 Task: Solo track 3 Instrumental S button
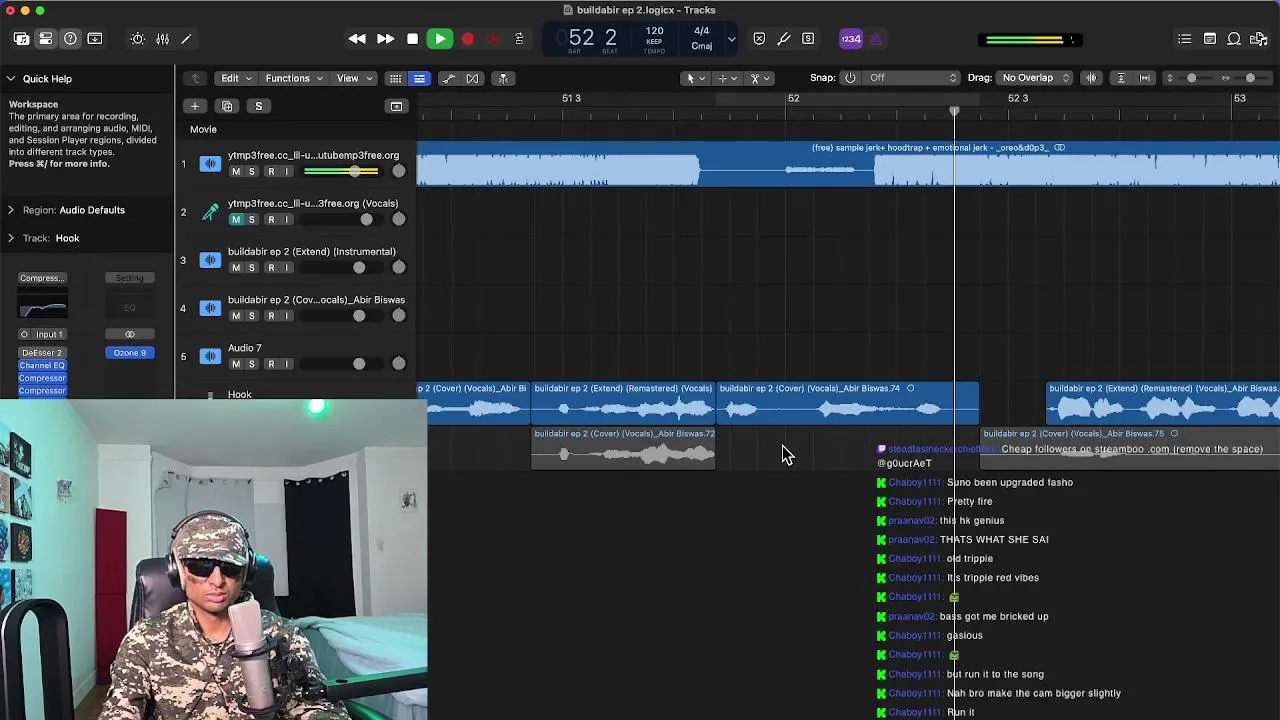(x=252, y=268)
